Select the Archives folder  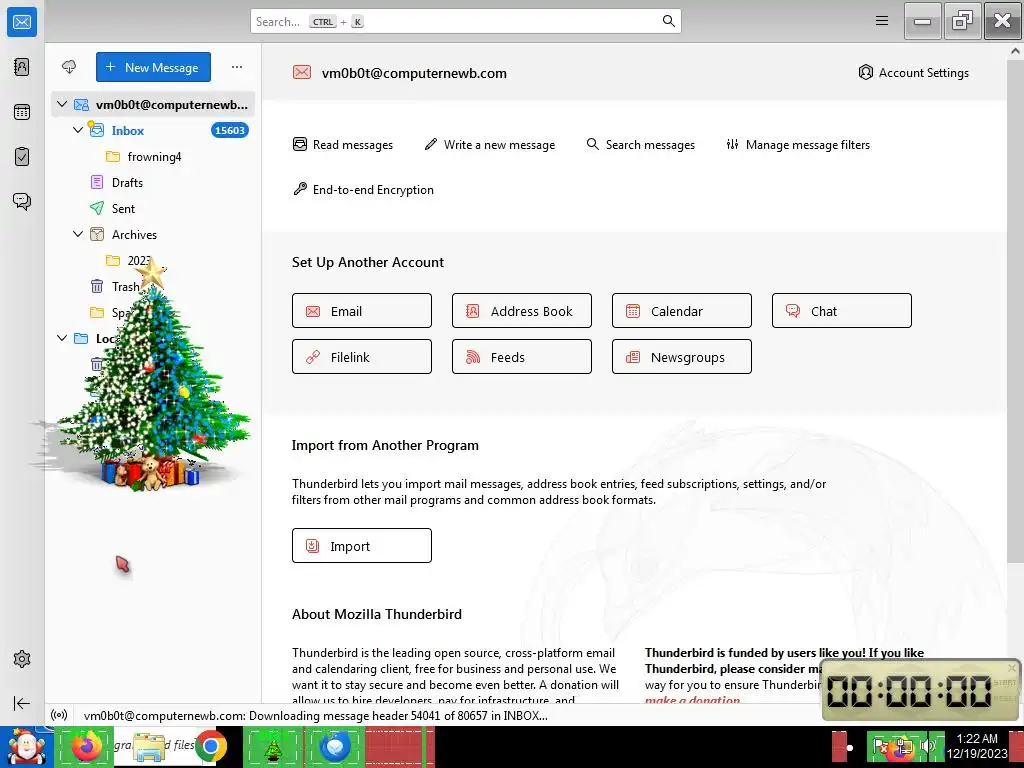click(x=153, y=234)
